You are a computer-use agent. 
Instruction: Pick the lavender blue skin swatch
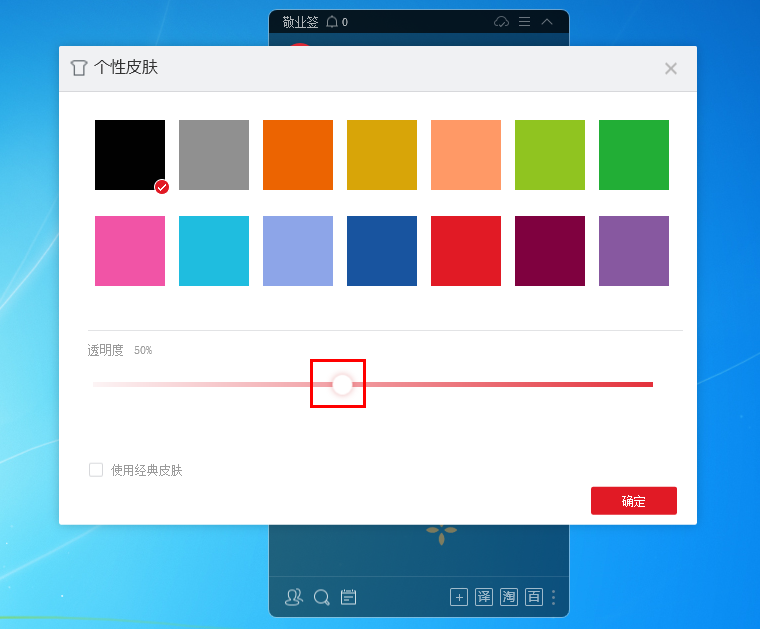(298, 251)
